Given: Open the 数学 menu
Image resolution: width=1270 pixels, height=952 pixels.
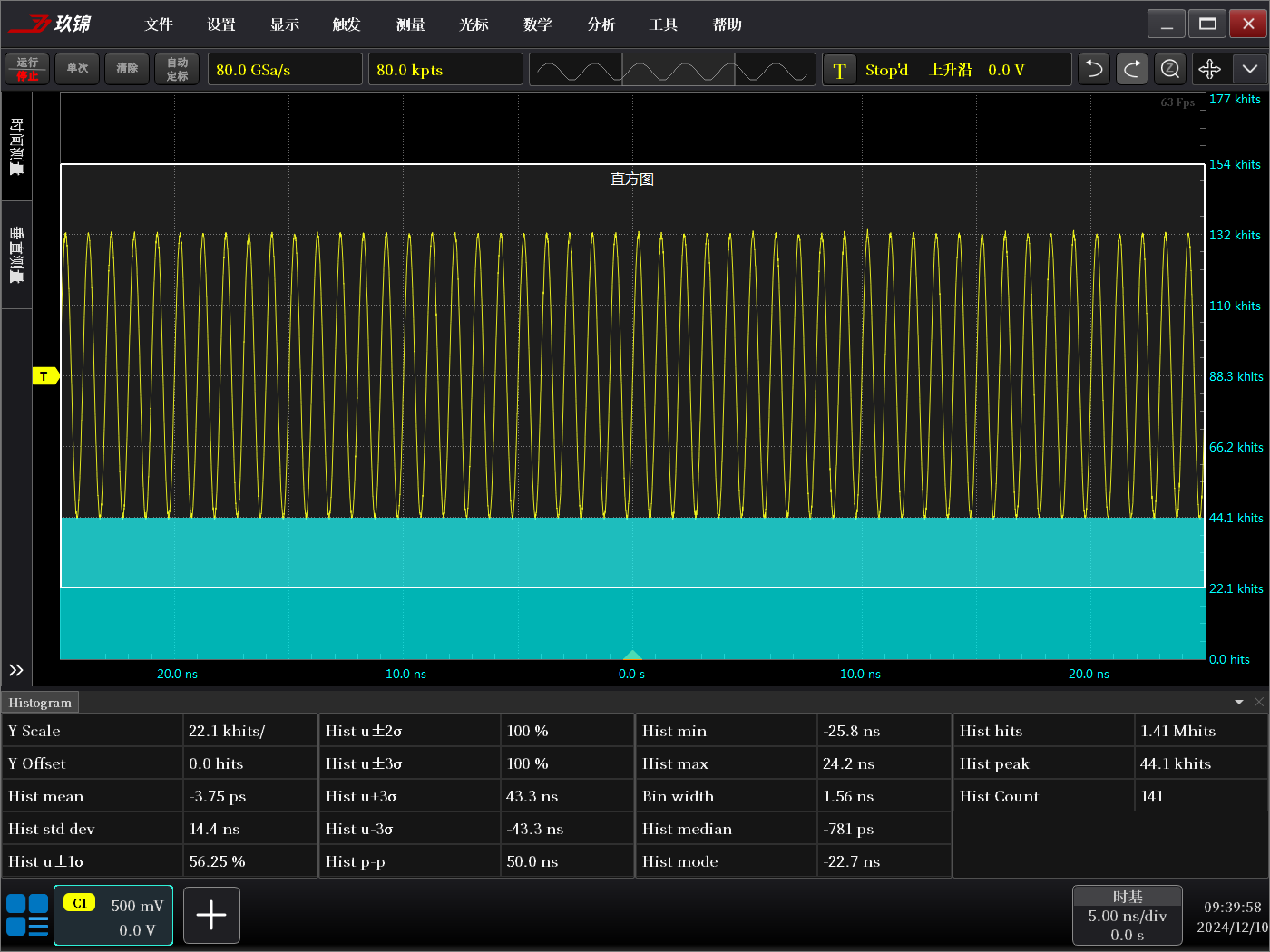Looking at the screenshot, I should pyautogui.click(x=538, y=24).
